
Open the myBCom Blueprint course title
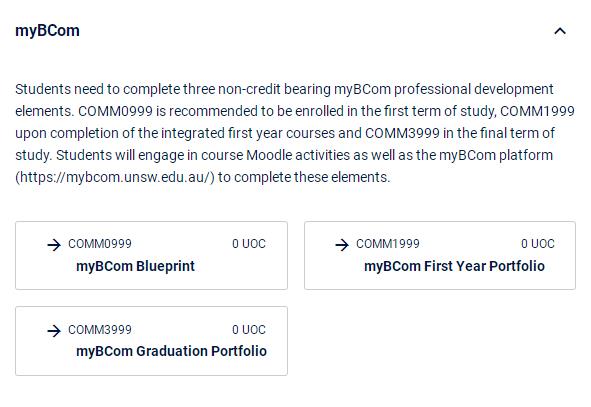tap(135, 266)
